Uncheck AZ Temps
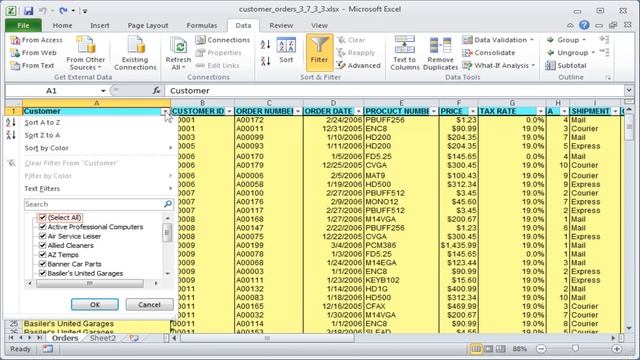This screenshot has width=640, height=360. [42, 255]
